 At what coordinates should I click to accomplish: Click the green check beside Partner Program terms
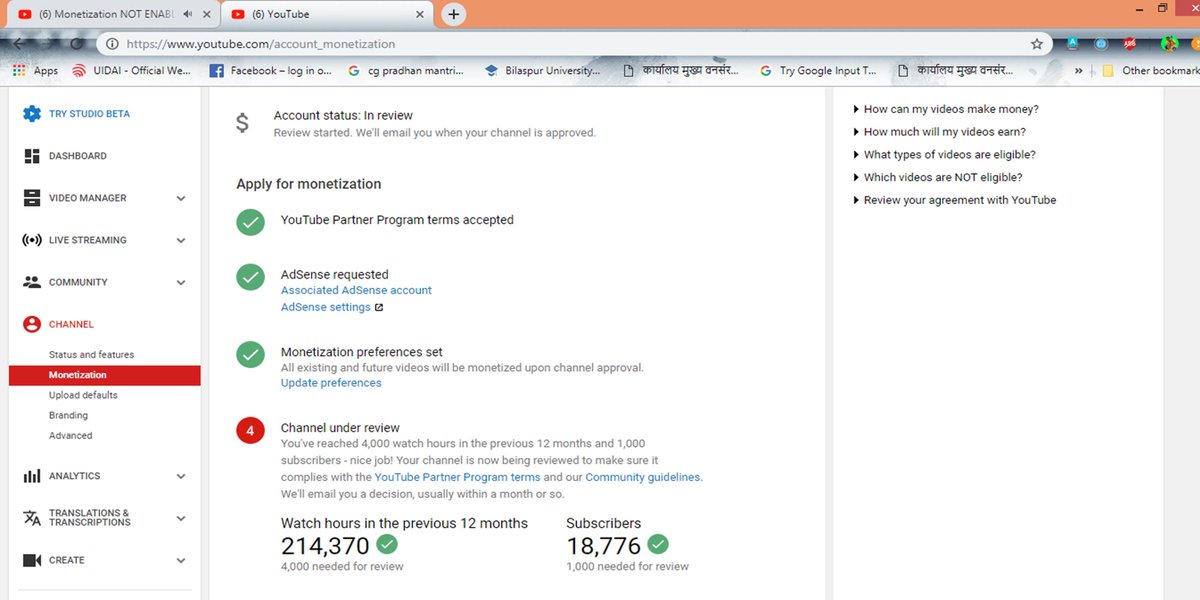click(x=250, y=222)
